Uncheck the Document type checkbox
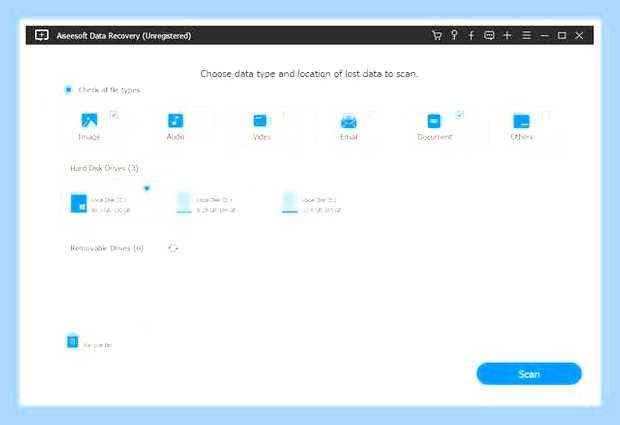 click(x=459, y=115)
